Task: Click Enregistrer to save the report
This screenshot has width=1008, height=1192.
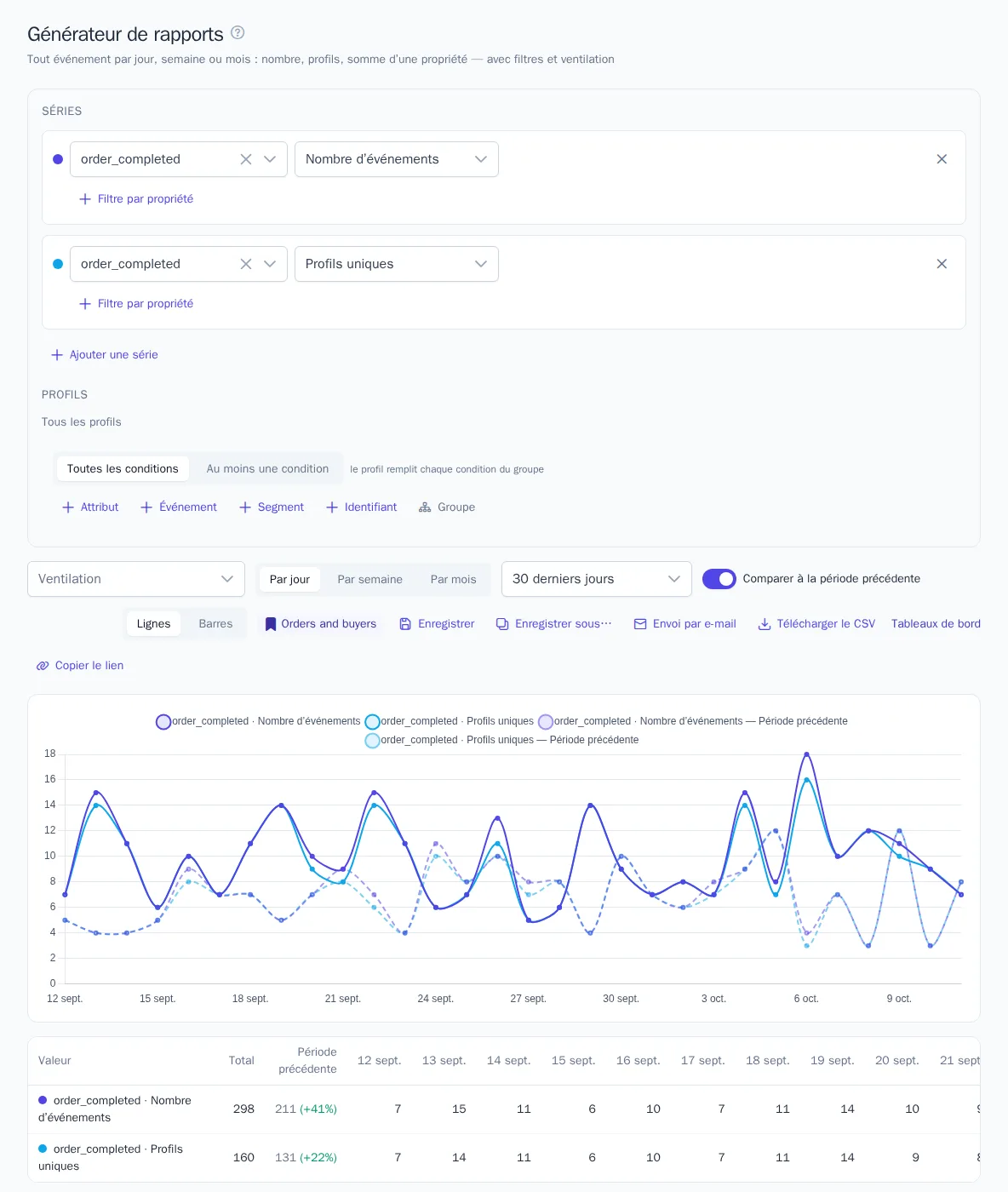Action: (437, 624)
